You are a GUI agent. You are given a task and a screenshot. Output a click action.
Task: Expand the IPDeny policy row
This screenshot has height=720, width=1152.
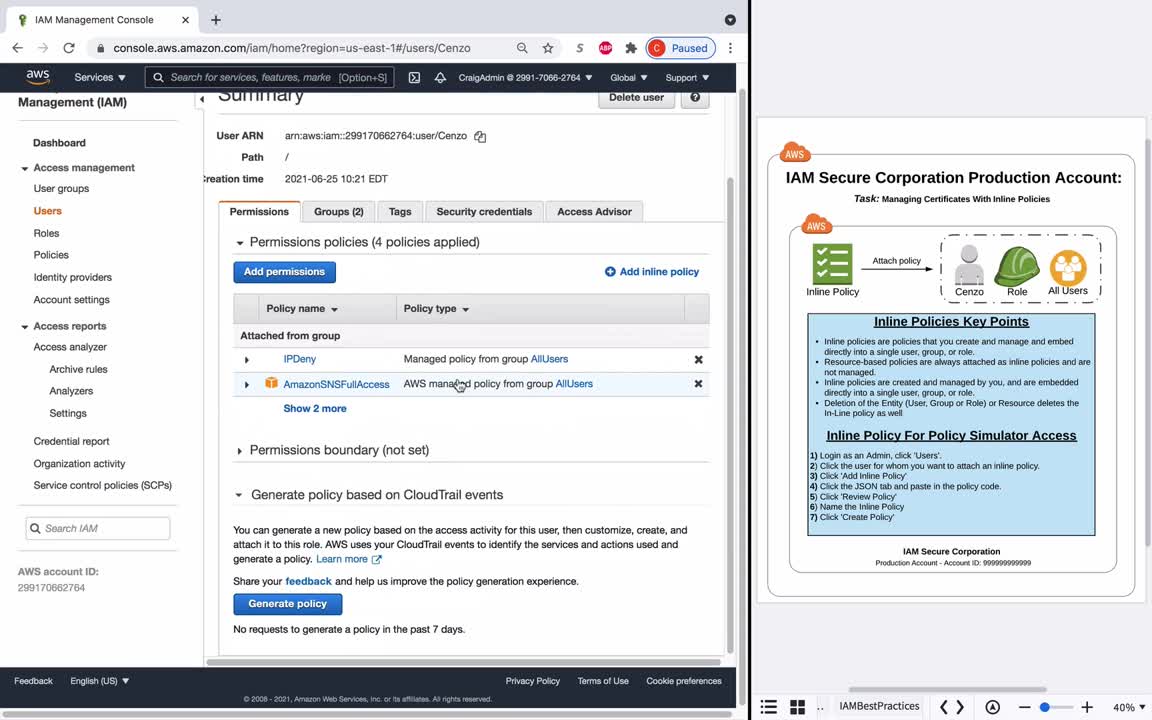pos(247,360)
